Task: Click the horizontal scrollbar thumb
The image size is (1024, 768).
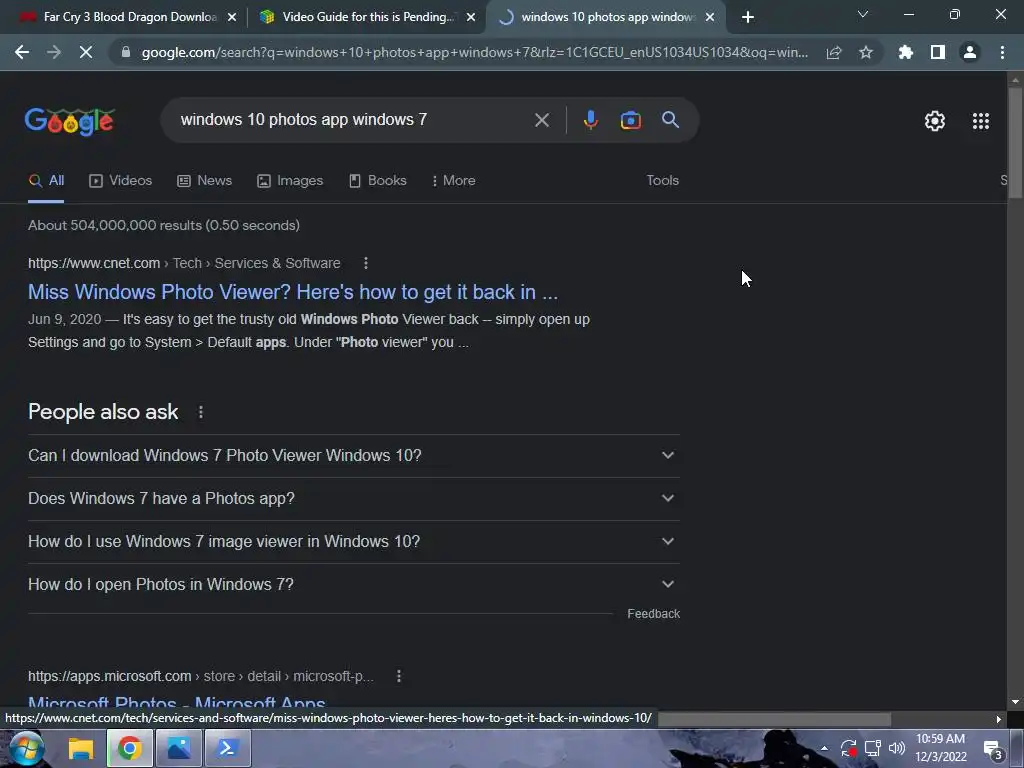Action: click(775, 719)
